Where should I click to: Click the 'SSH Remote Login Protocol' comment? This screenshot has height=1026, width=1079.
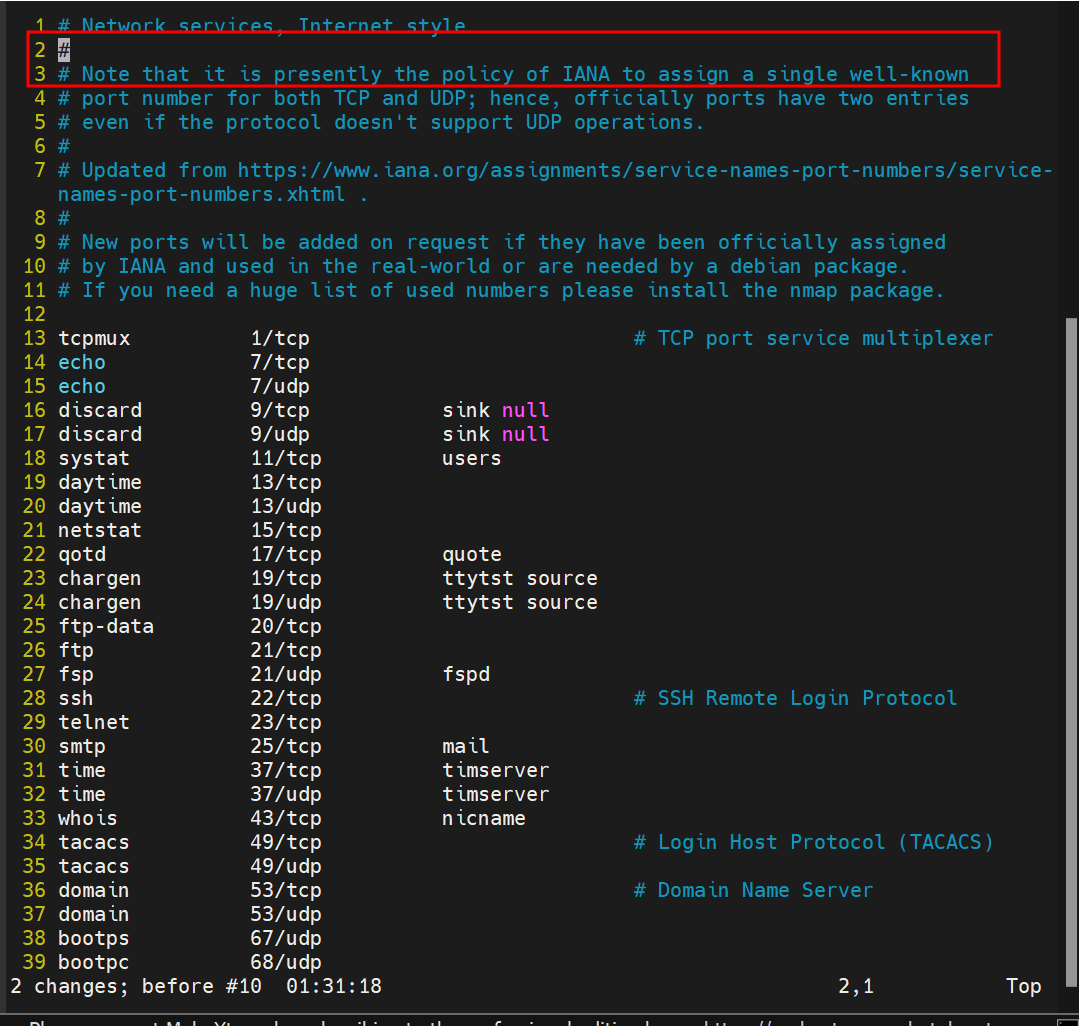(795, 698)
